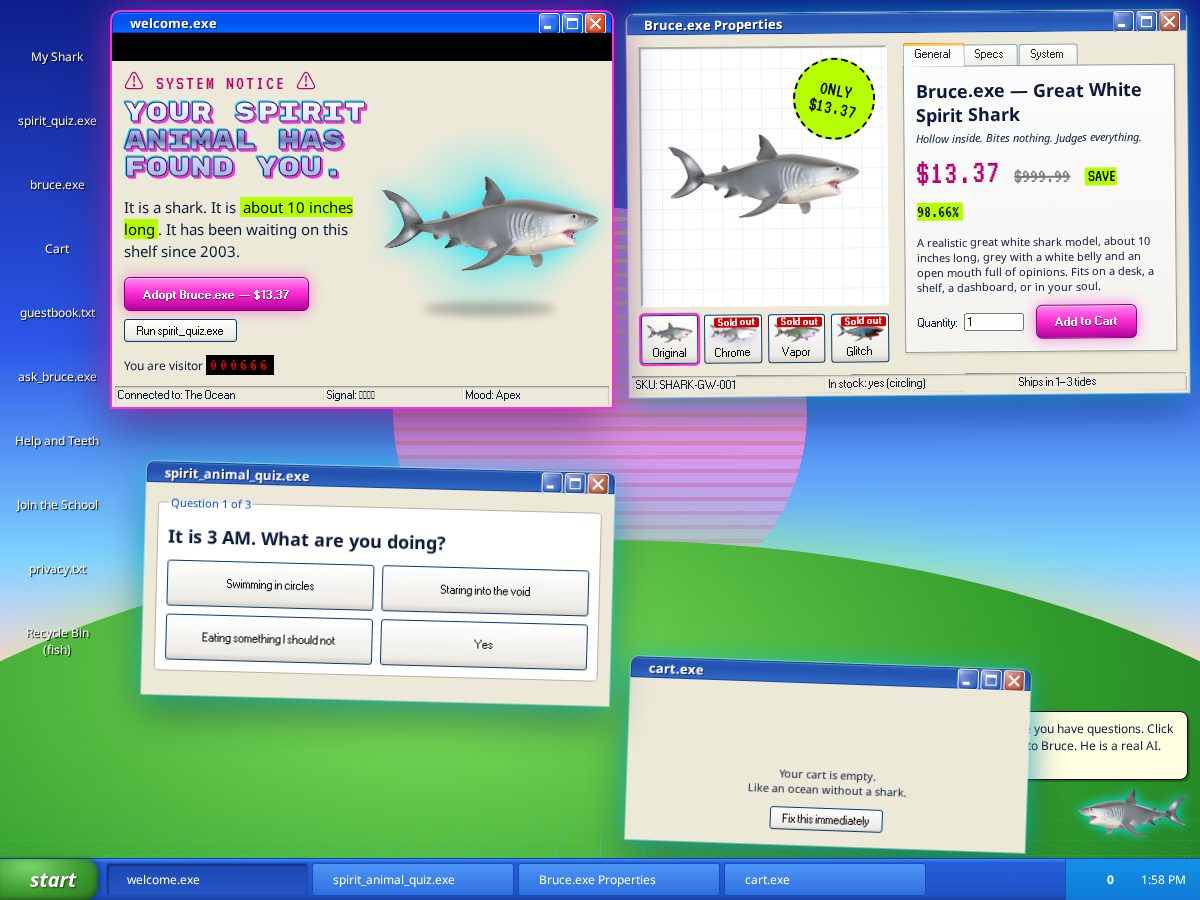Viewport: 1200px width, 900px height.
Task: Open Join the School desktop shortcut
Action: (57, 505)
